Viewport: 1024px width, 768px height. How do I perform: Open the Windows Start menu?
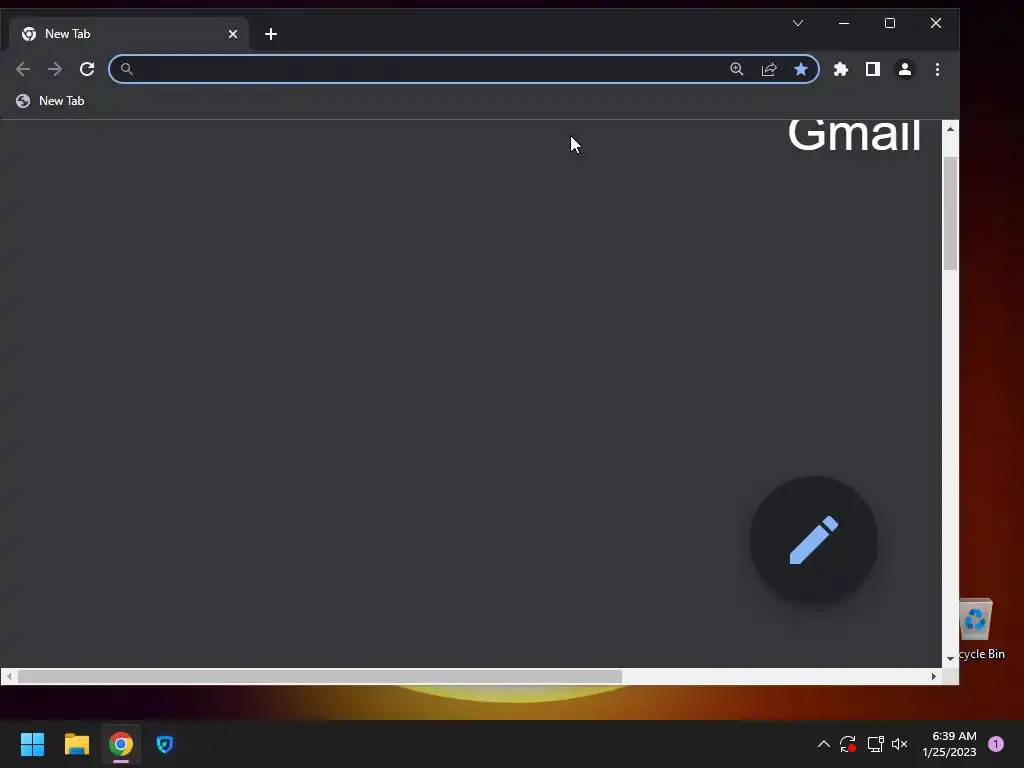pos(32,744)
